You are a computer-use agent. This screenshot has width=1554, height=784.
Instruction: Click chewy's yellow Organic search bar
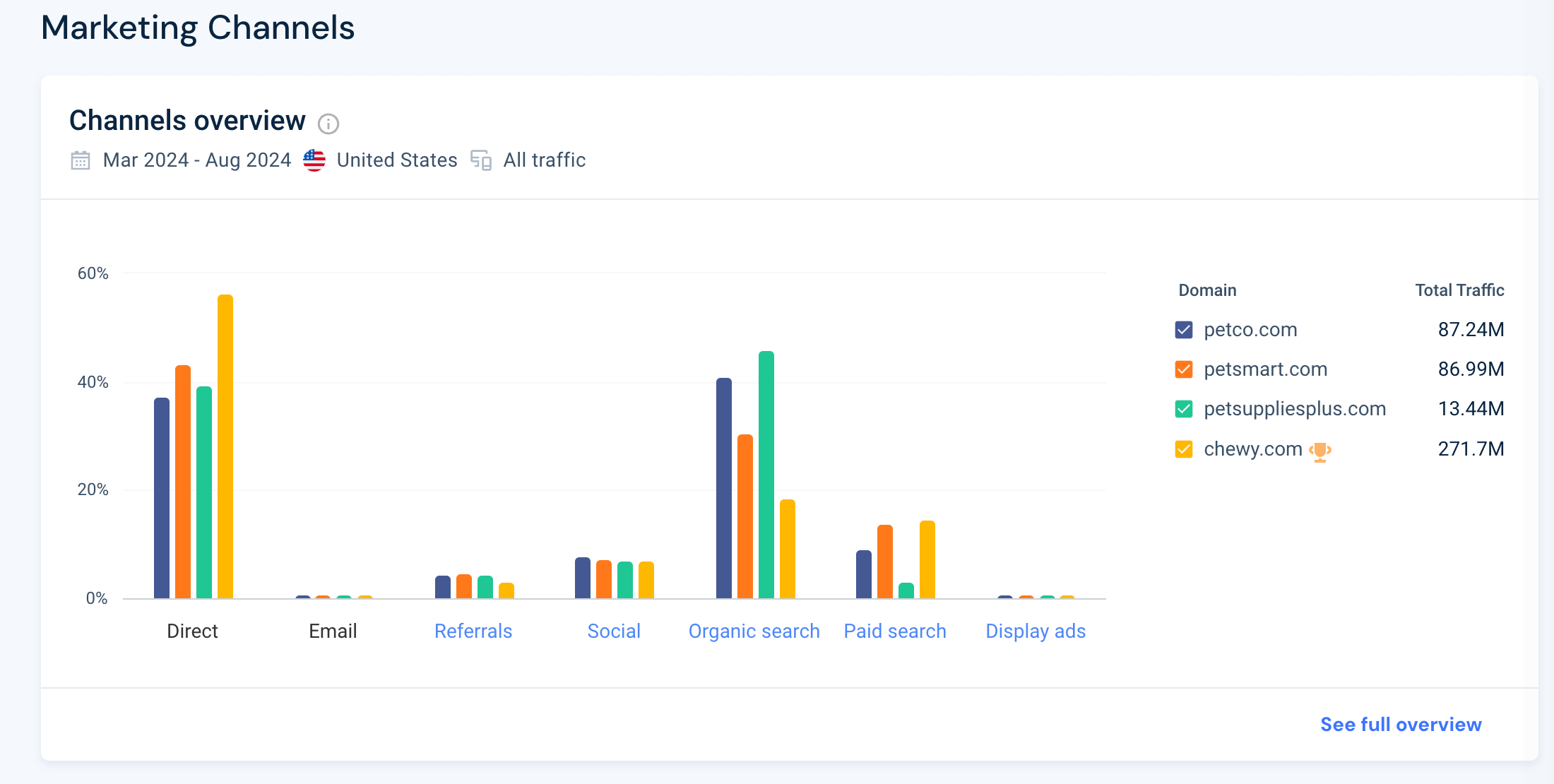click(788, 549)
